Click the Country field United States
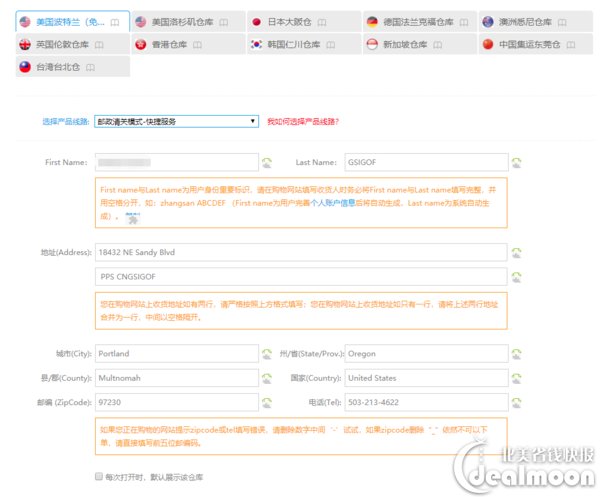Image resolution: width=600 pixels, height=497 pixels. [426, 378]
